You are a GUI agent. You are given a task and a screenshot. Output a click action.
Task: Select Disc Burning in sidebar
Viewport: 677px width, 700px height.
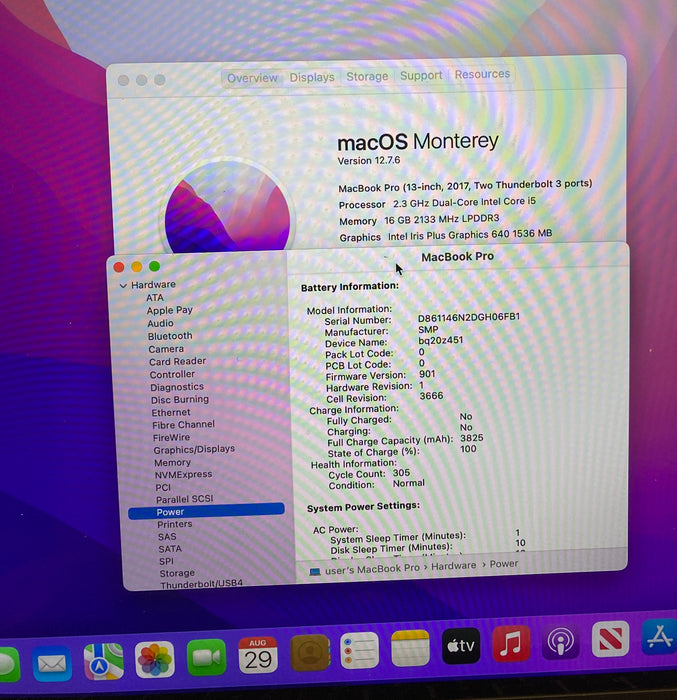pyautogui.click(x=180, y=400)
